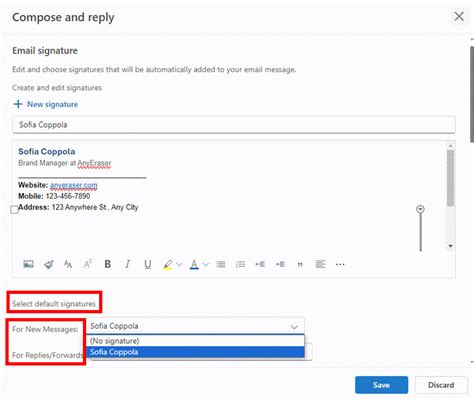Open more formatting options ellipsis
Image resolution: width=474 pixels, height=401 pixels.
pos(340,264)
